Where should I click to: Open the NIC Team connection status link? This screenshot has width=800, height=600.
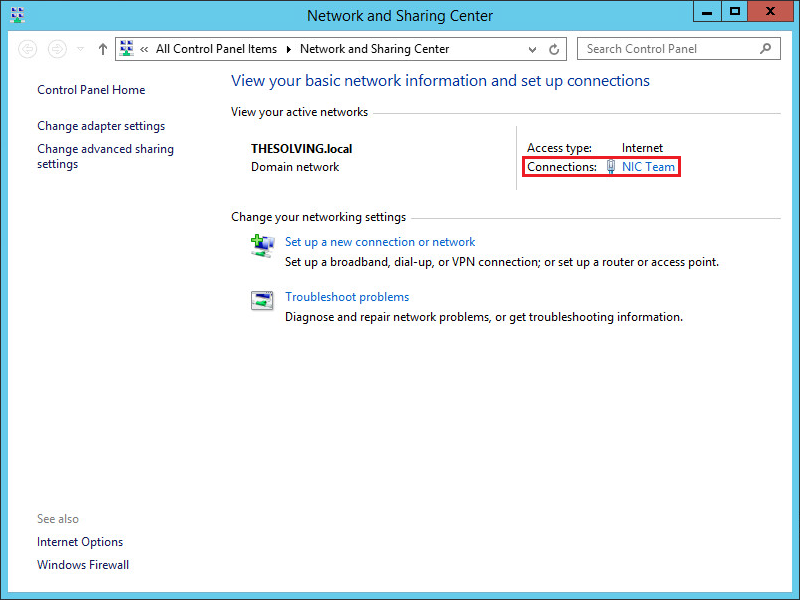pyautogui.click(x=648, y=167)
